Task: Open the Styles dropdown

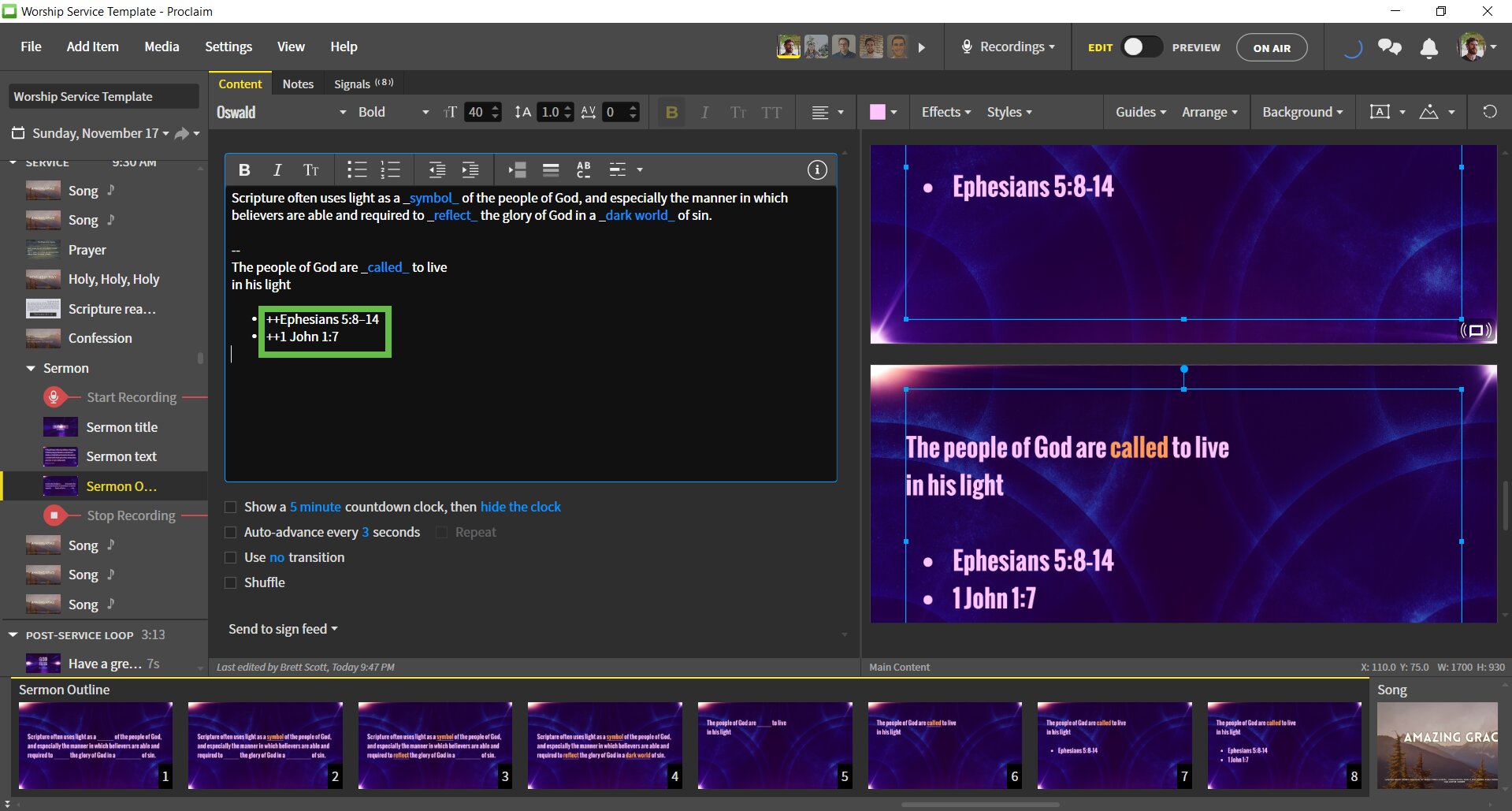Action: click(x=1009, y=112)
